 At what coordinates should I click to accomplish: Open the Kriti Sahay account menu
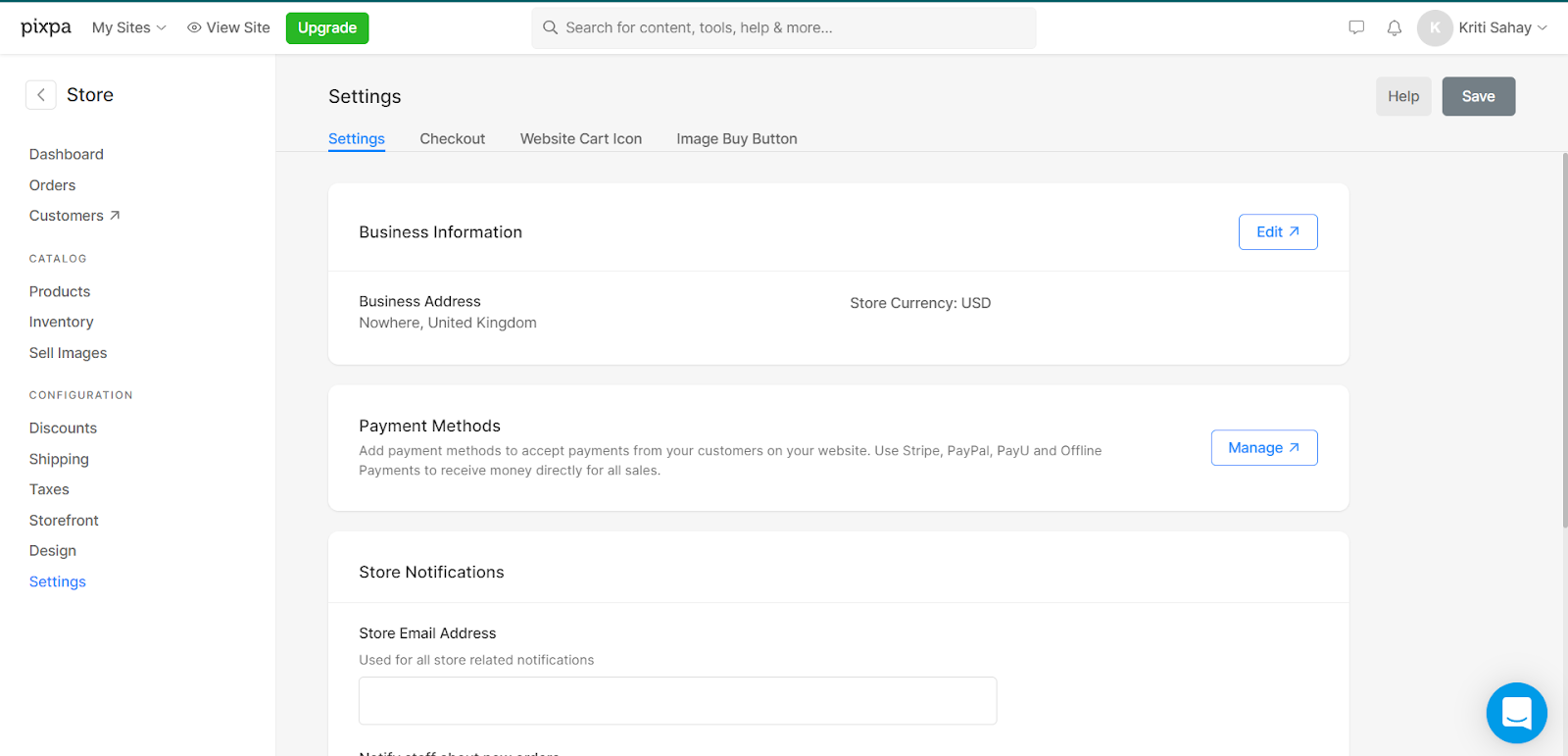tap(1502, 27)
